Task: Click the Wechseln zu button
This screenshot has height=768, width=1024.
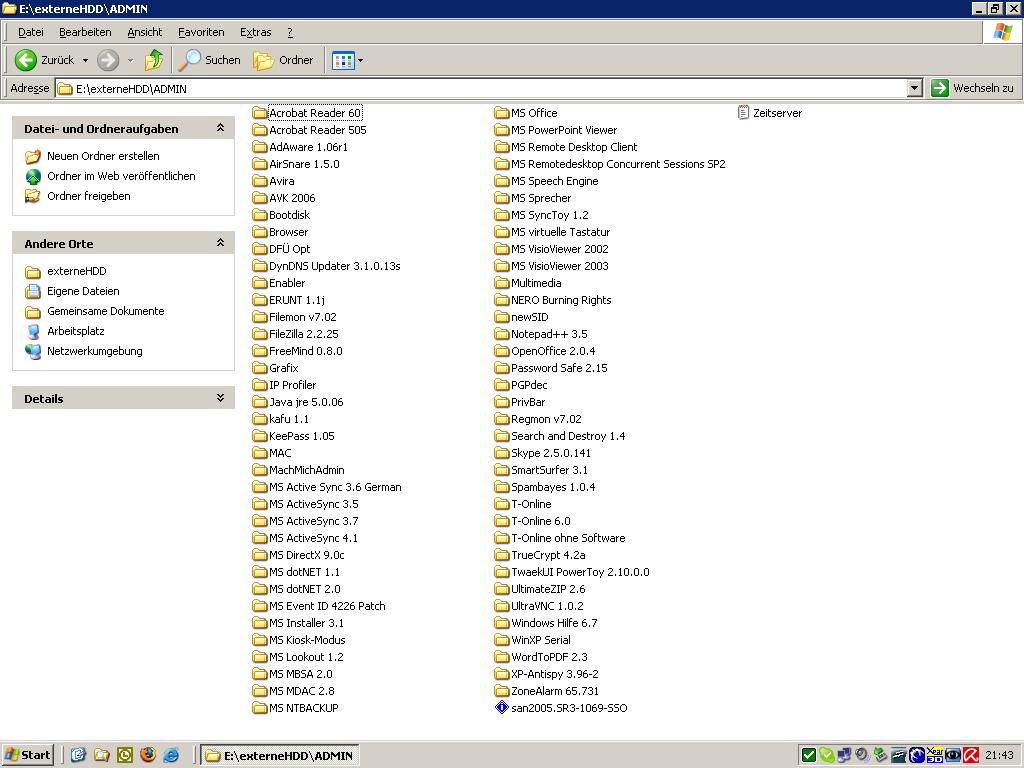Action: [x=972, y=88]
